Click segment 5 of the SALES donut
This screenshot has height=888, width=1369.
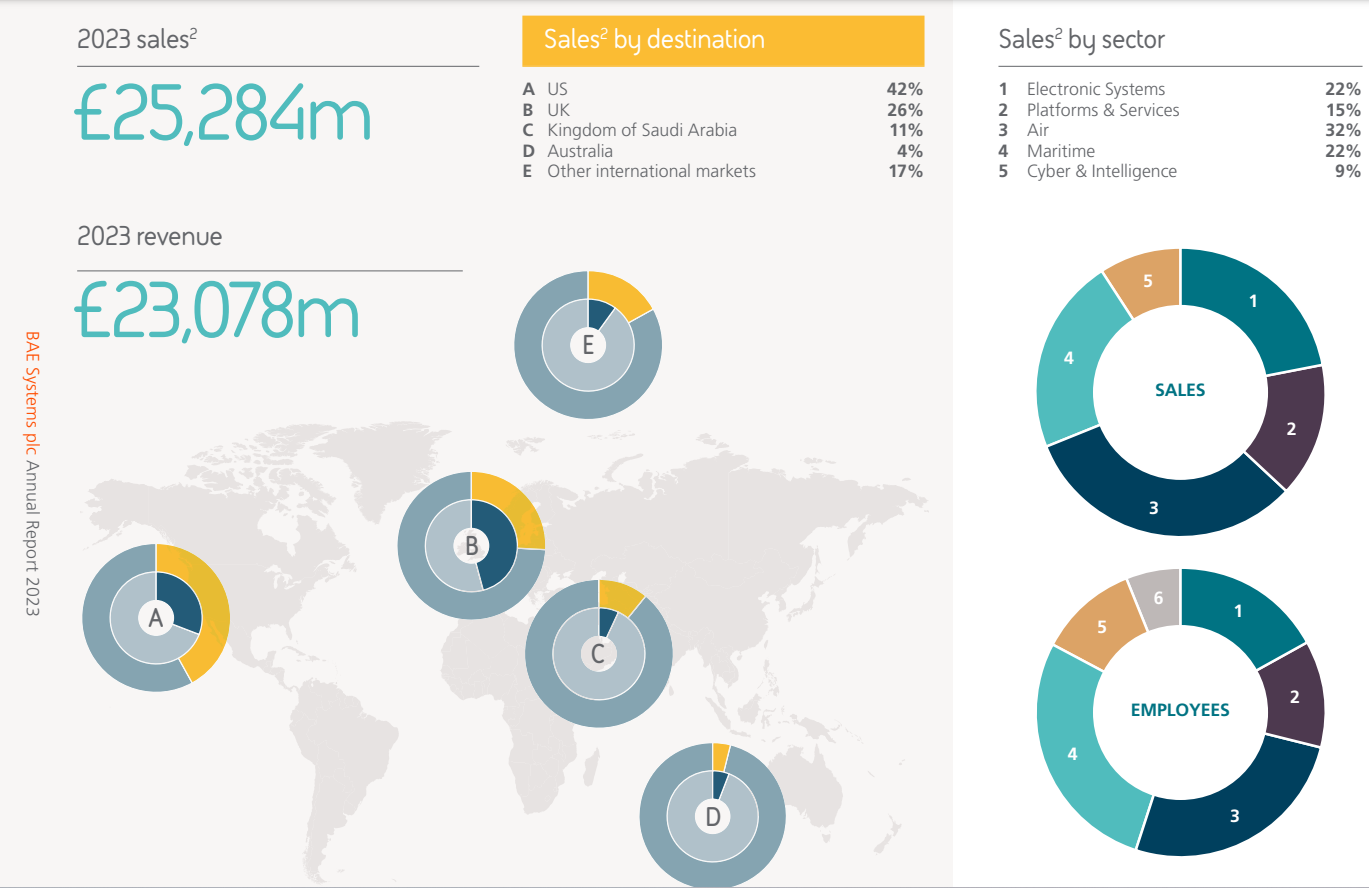(x=1147, y=282)
